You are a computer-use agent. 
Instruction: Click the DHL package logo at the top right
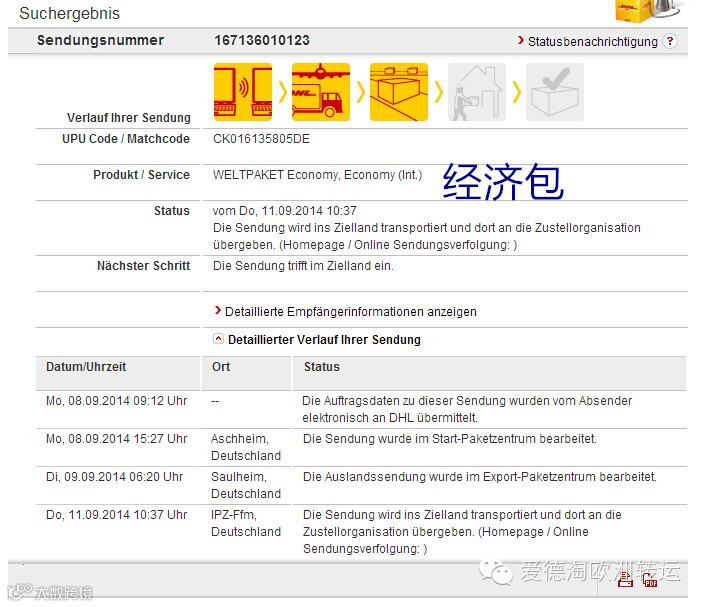pos(649,11)
